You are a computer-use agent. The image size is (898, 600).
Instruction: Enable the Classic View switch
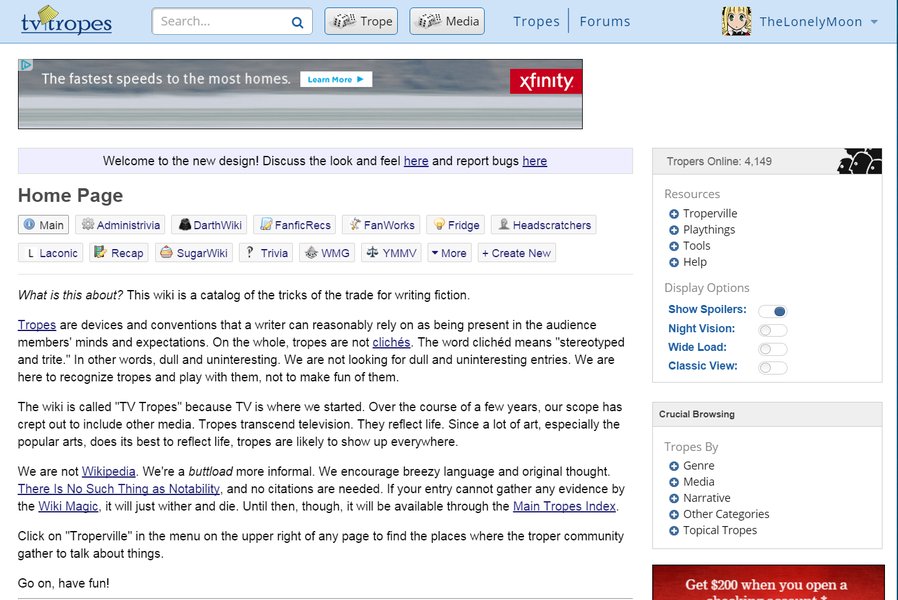click(x=773, y=368)
